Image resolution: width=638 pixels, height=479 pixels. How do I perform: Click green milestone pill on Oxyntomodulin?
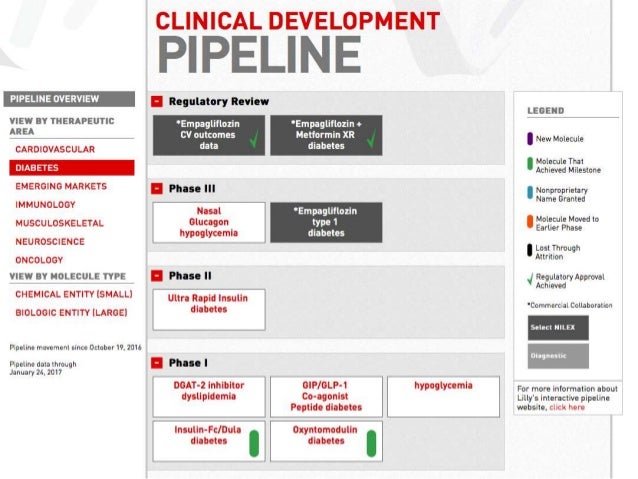tap(371, 442)
